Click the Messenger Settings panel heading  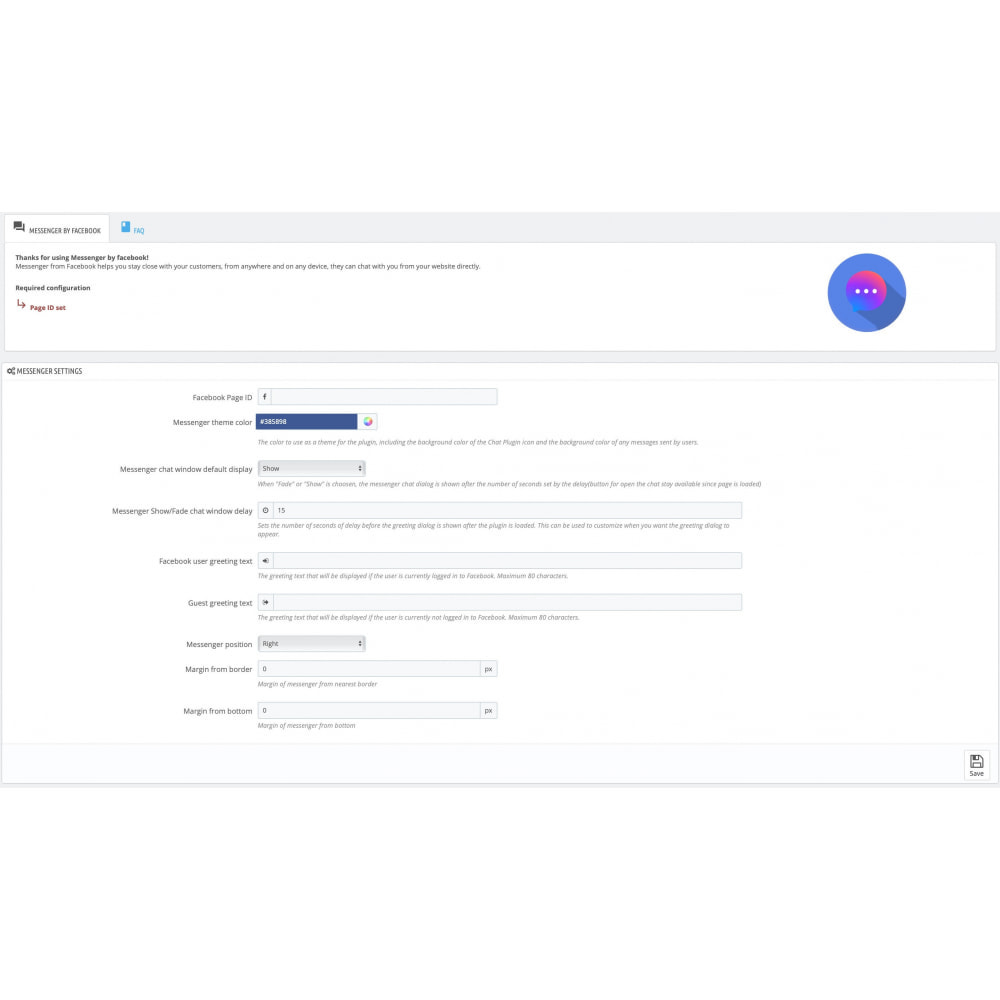[49, 371]
